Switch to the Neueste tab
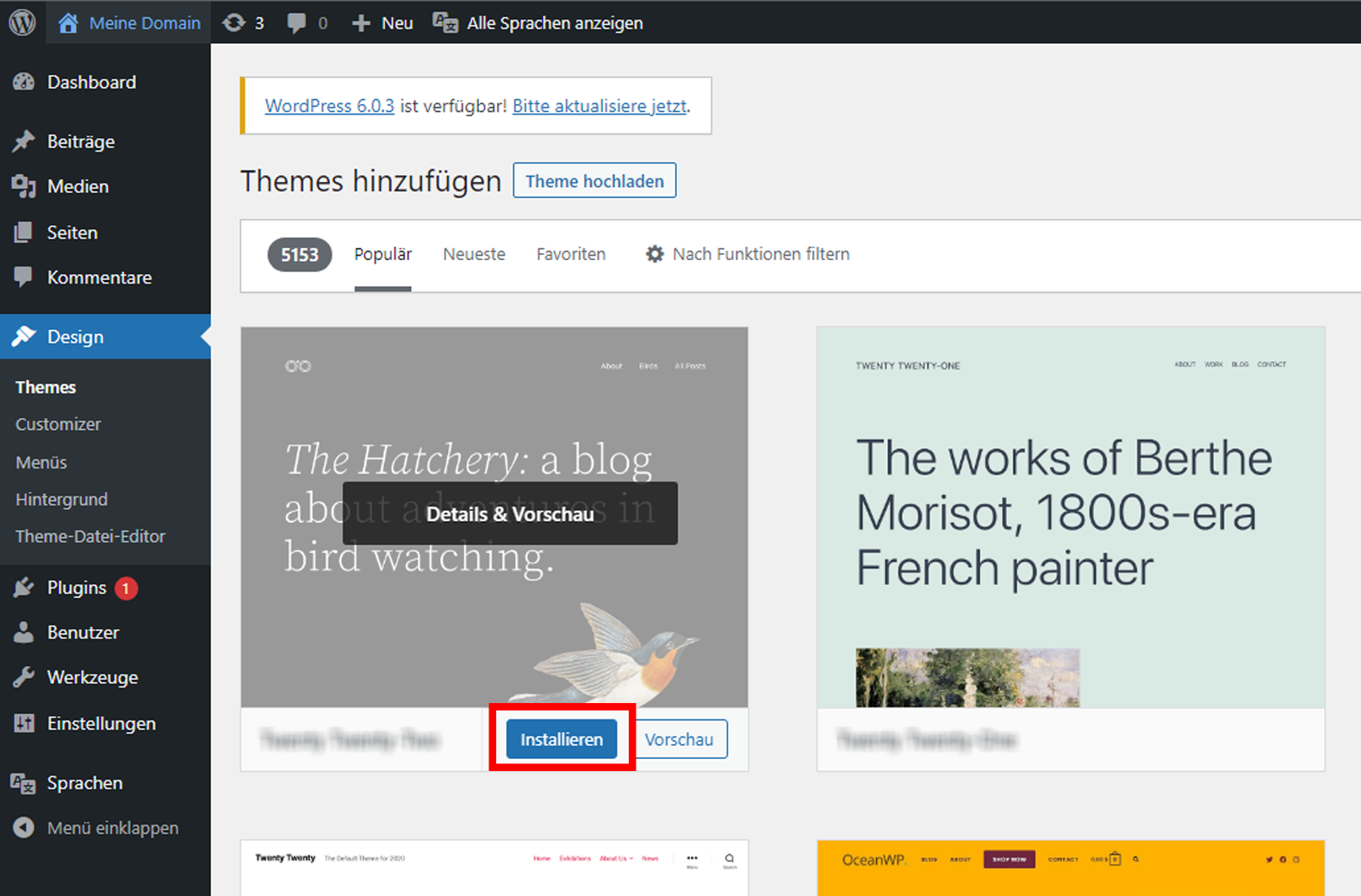The height and width of the screenshot is (896, 1361). pyautogui.click(x=474, y=255)
